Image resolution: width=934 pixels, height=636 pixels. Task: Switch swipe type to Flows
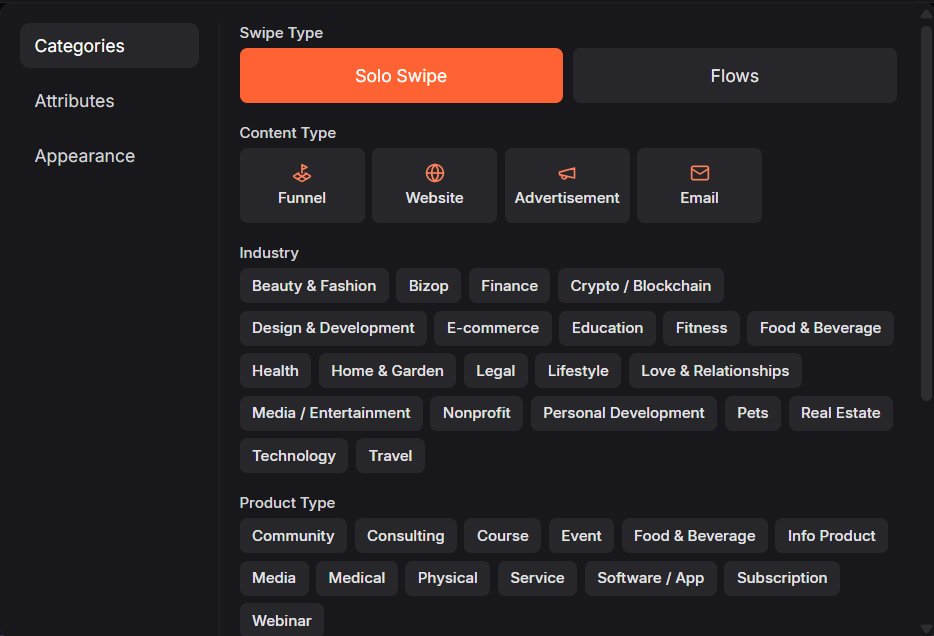point(734,76)
